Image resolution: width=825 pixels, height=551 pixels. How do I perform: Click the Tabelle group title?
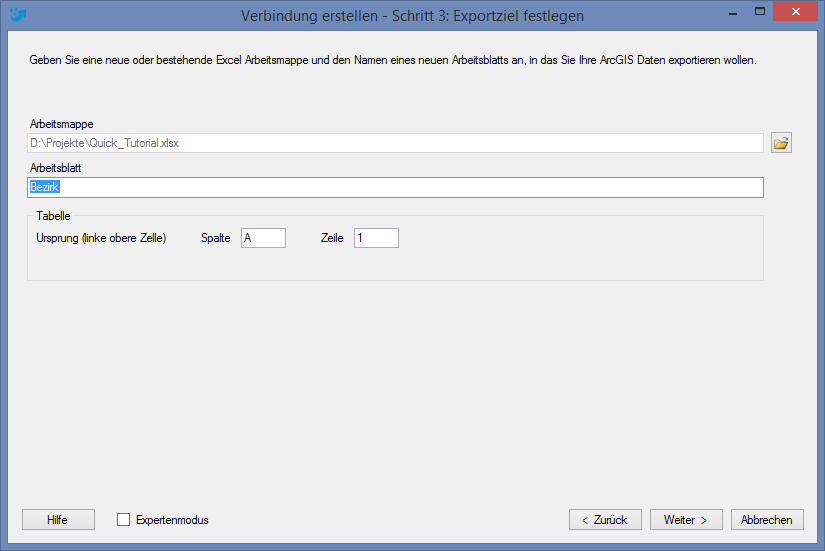[x=53, y=216]
